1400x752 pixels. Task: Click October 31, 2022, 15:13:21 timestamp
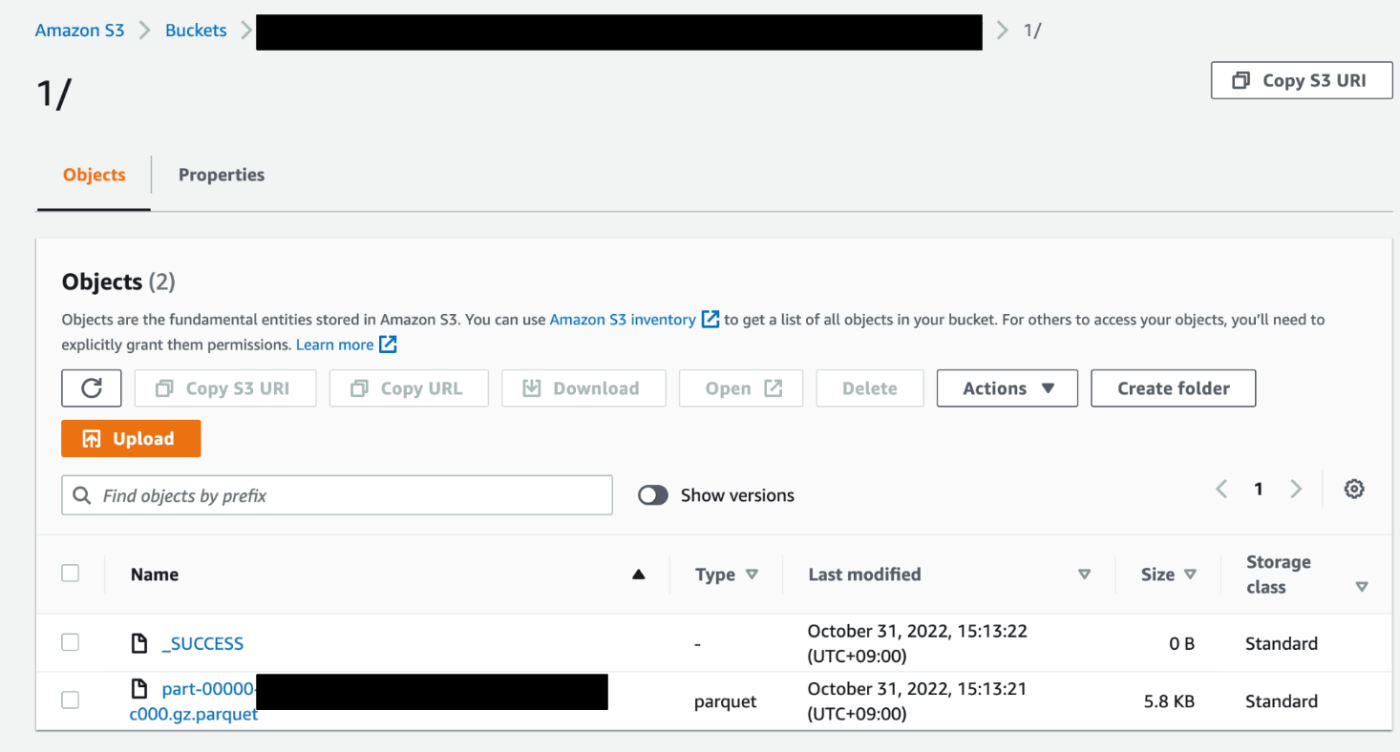tap(917, 701)
